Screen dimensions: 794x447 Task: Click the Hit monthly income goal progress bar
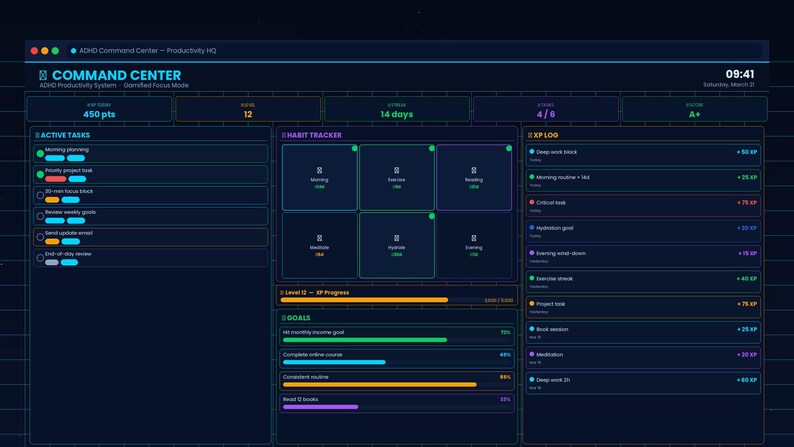[396, 340]
